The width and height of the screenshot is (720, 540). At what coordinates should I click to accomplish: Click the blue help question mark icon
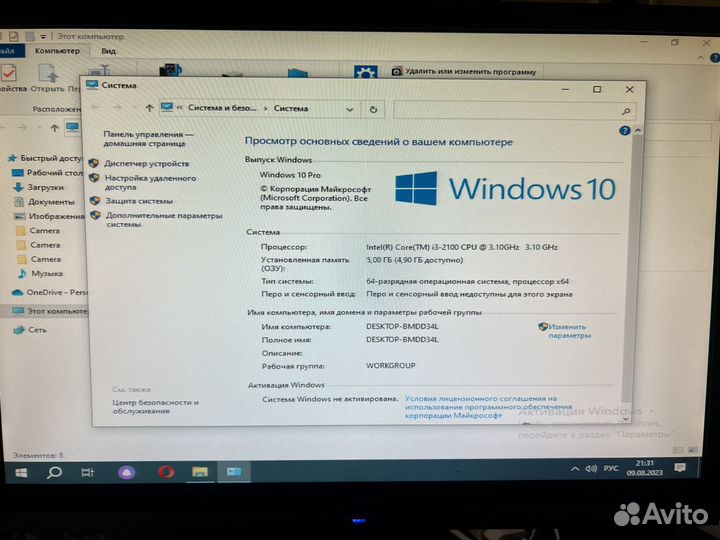pyautogui.click(x=627, y=131)
